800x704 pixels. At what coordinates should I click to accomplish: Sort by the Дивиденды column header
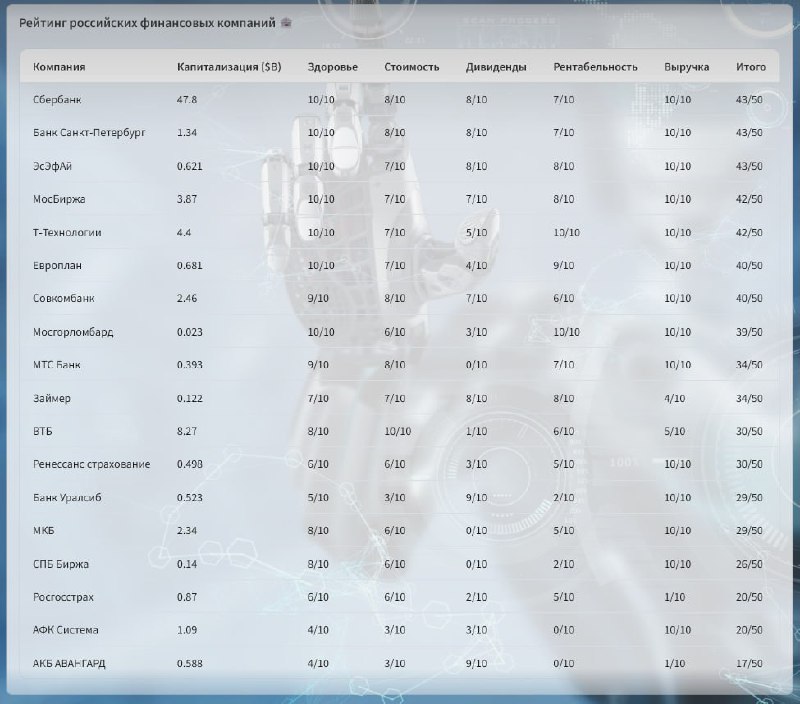(496, 67)
